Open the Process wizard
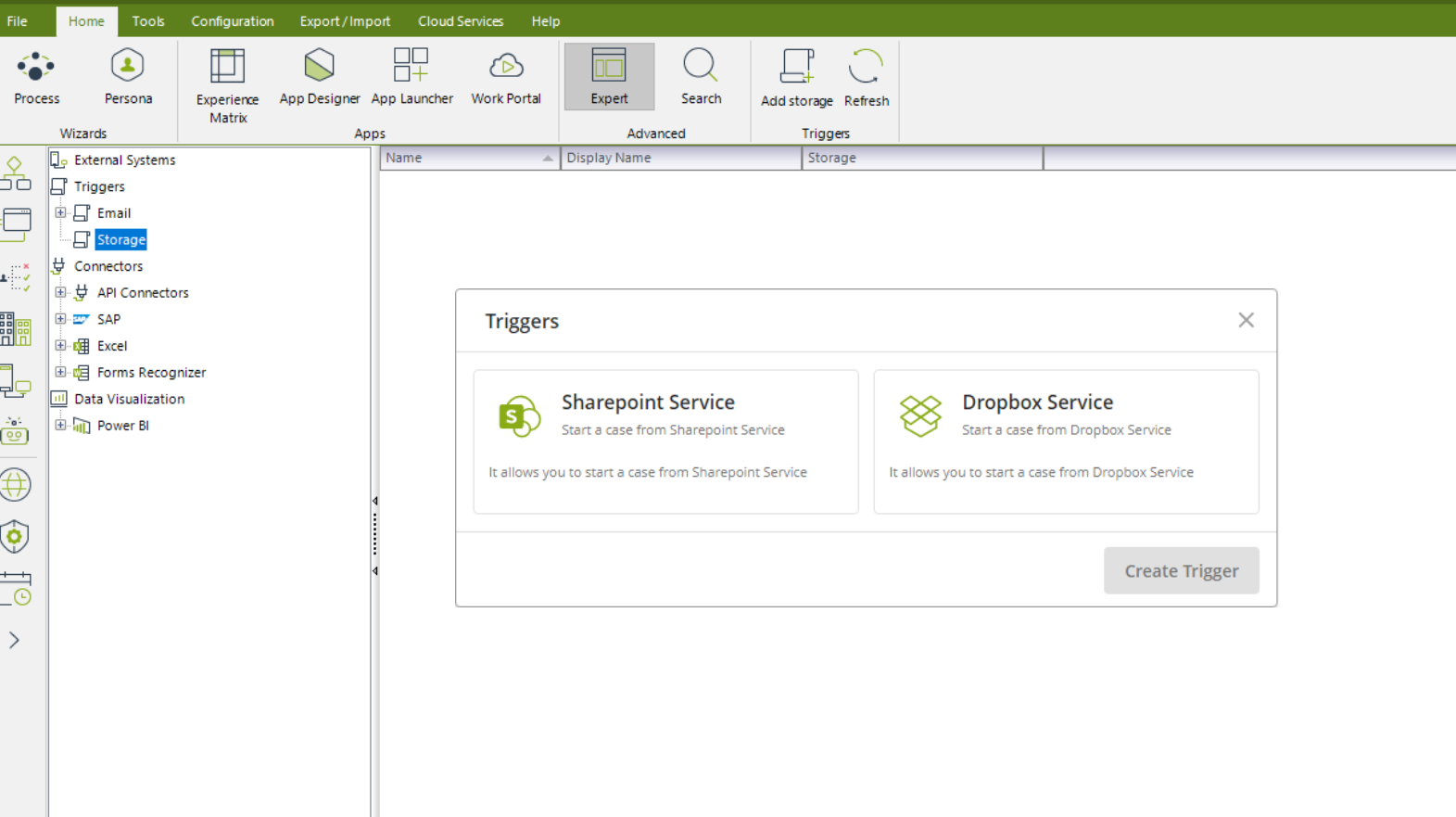 pos(36,77)
